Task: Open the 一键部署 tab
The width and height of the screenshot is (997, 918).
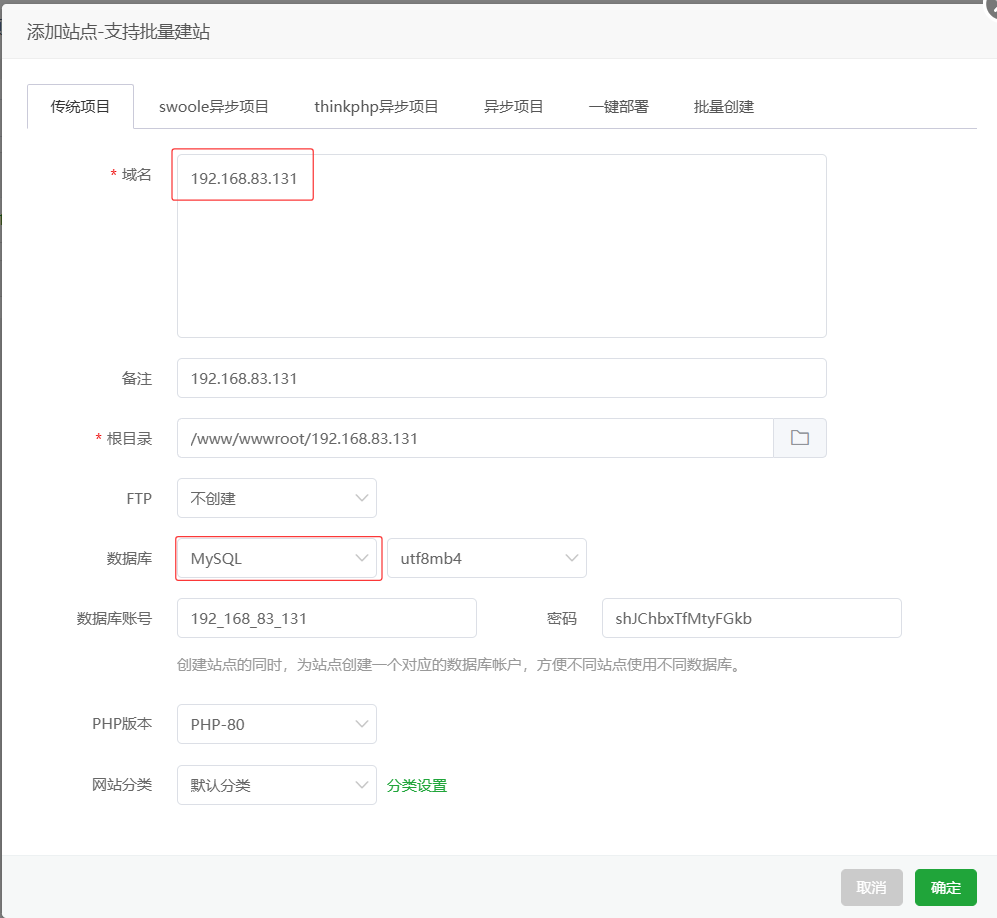Action: 618,107
